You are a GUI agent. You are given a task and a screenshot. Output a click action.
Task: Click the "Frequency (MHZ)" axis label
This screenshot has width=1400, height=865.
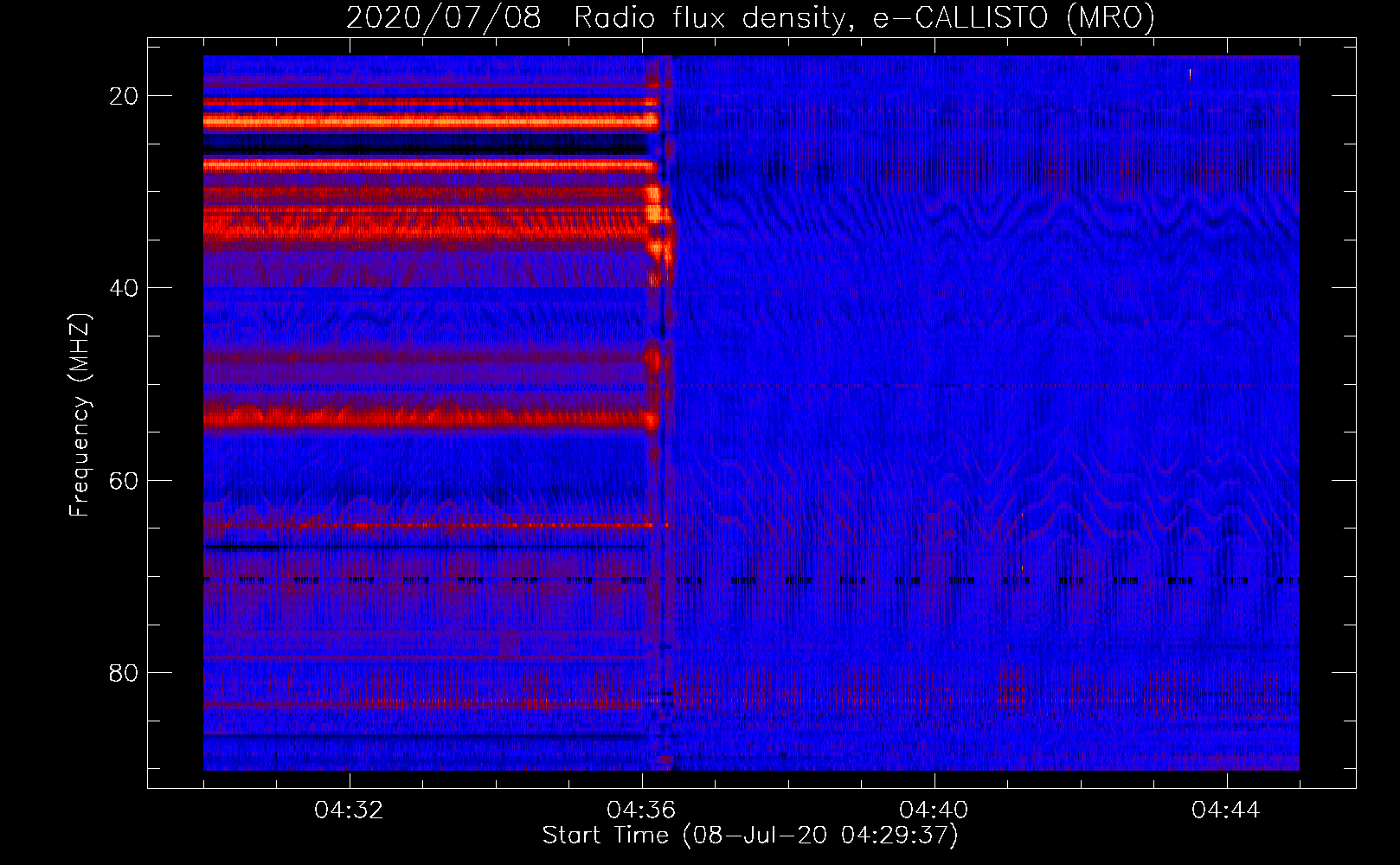tap(80, 415)
